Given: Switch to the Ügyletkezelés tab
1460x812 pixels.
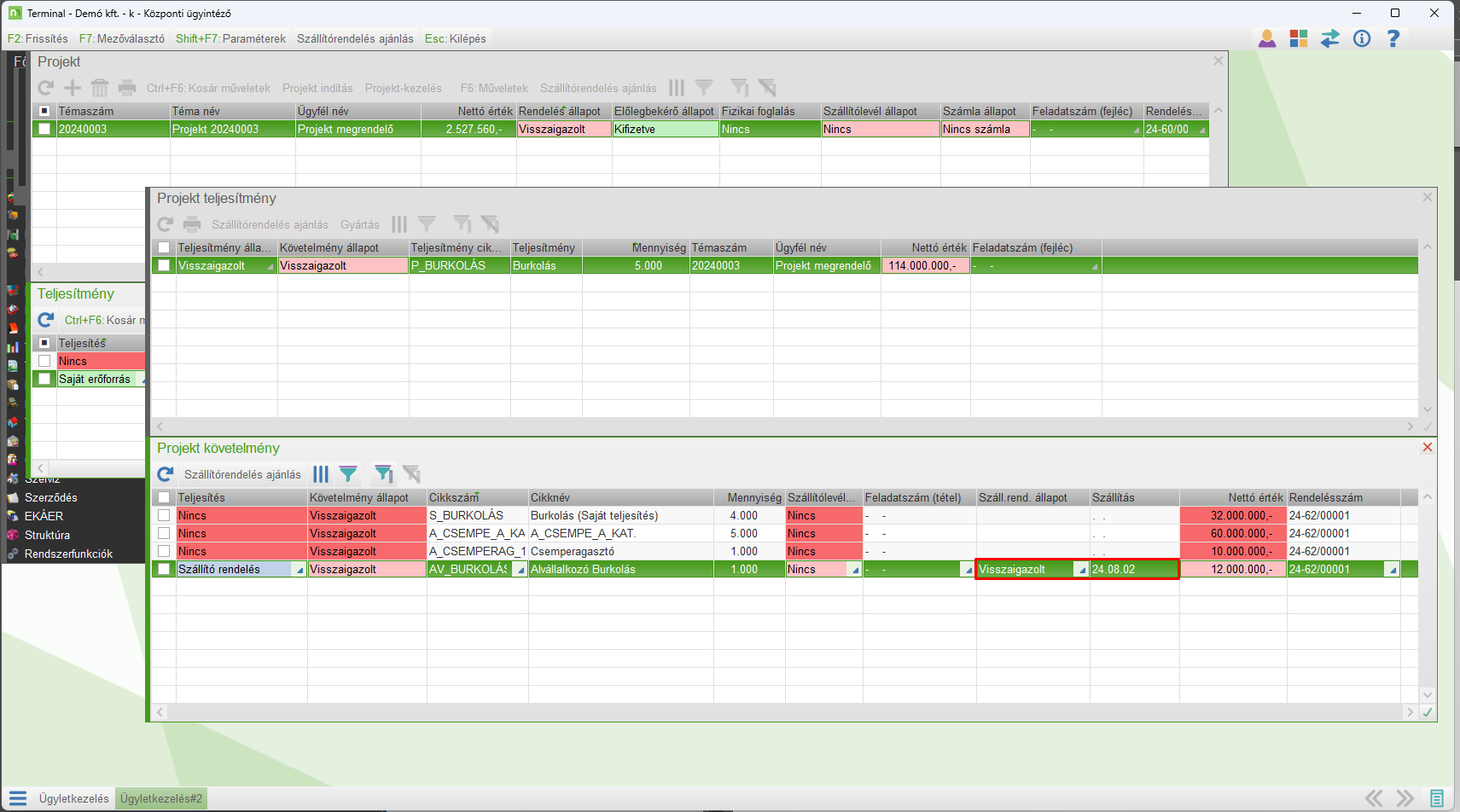Looking at the screenshot, I should [73, 798].
